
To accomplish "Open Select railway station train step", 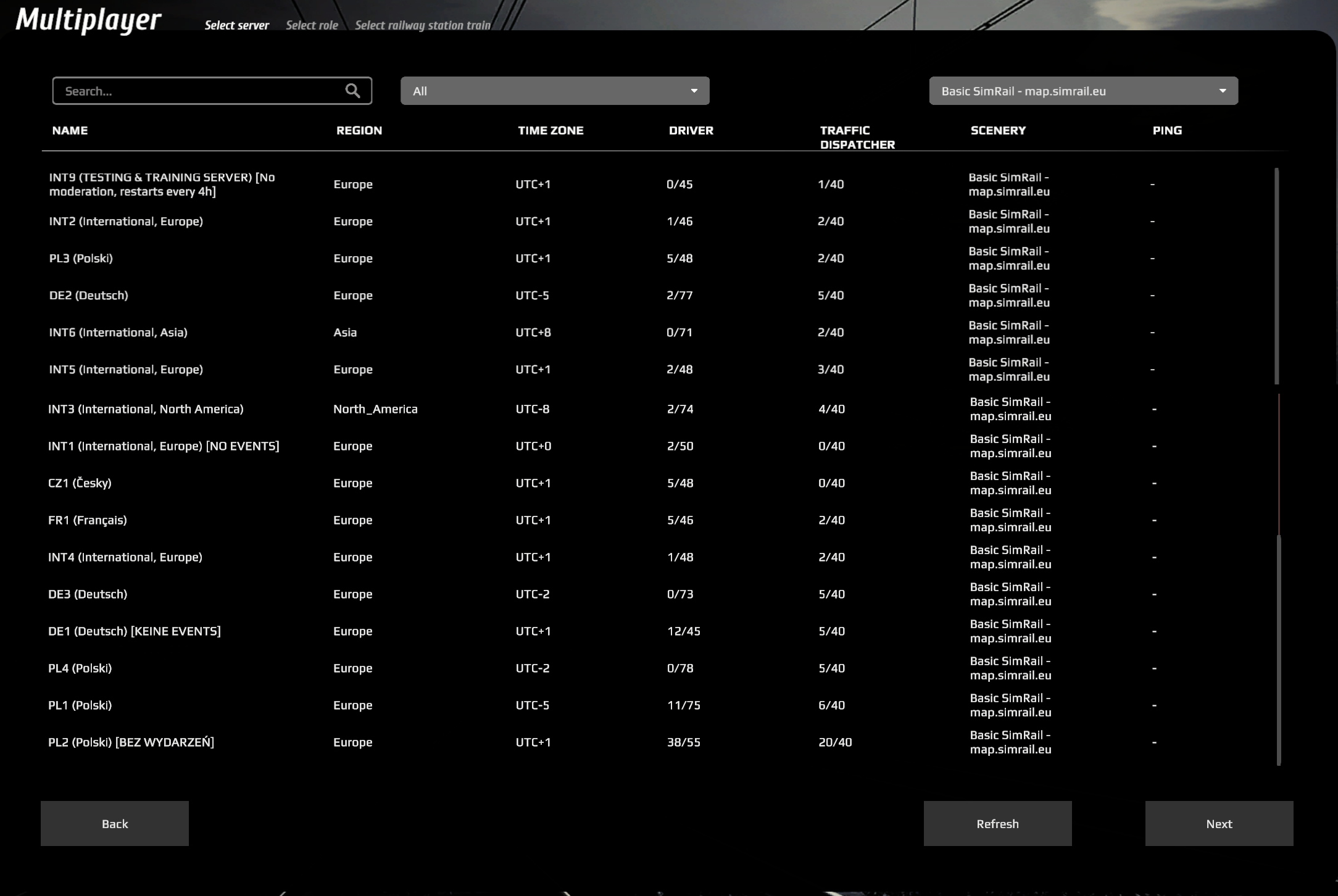I will (423, 25).
